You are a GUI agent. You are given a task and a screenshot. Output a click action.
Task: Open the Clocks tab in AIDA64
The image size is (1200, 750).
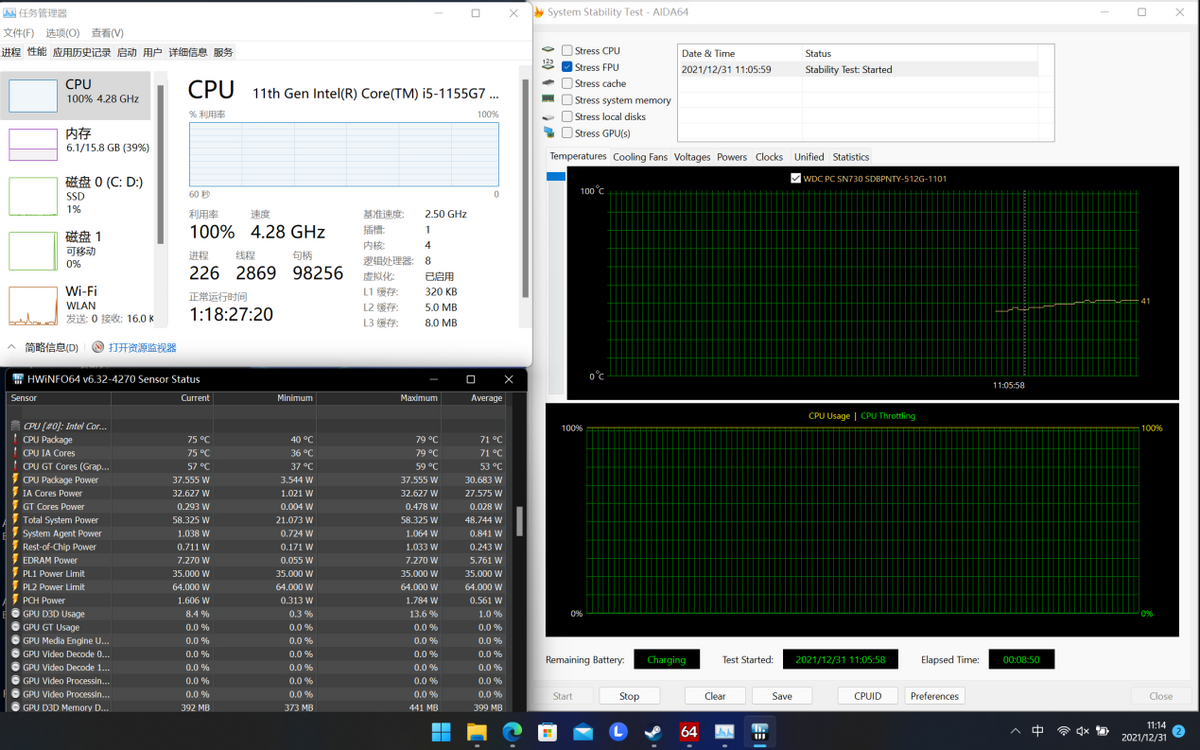click(x=769, y=157)
